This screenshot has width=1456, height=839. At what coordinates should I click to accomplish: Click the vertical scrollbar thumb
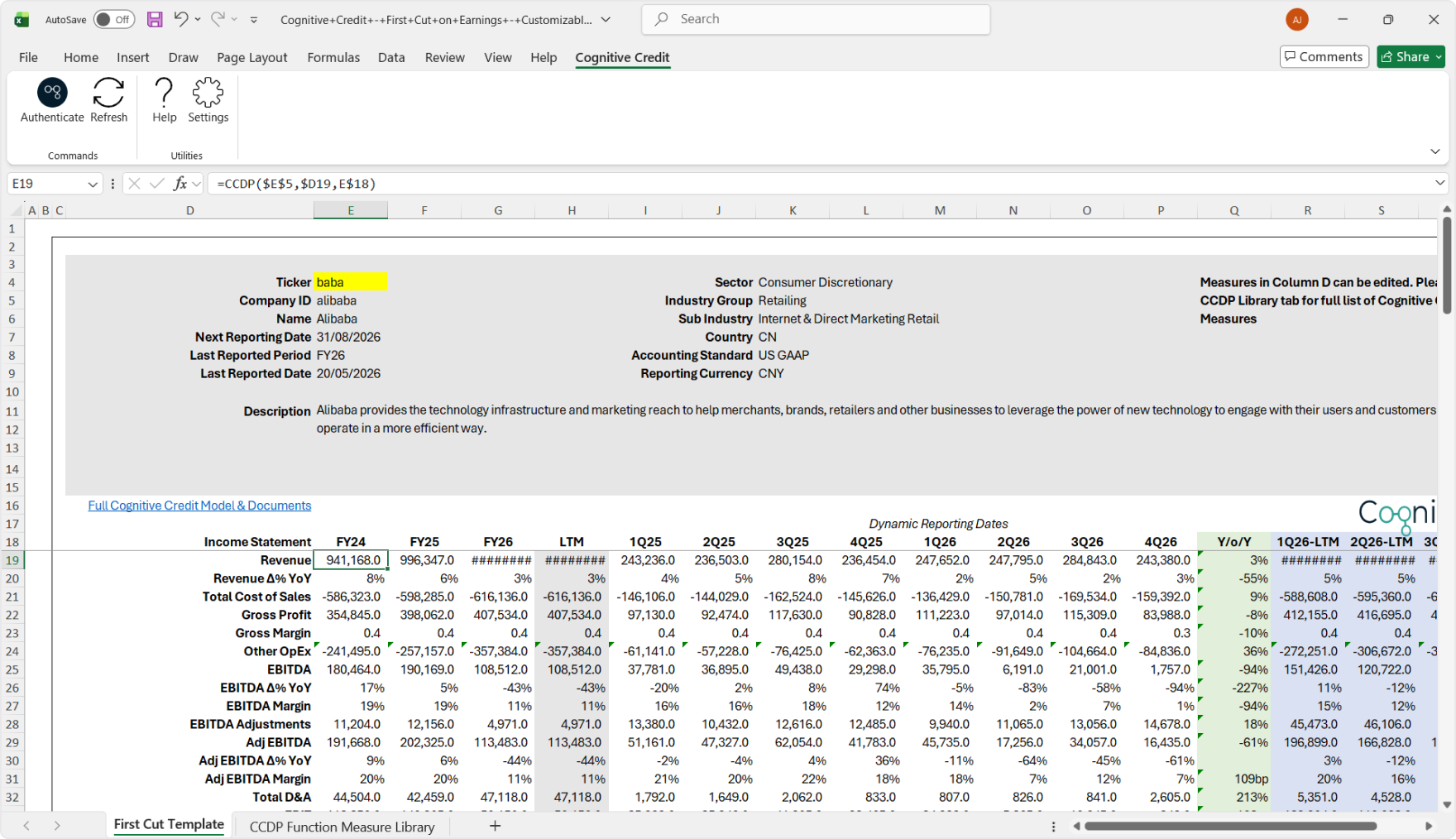click(x=1446, y=265)
